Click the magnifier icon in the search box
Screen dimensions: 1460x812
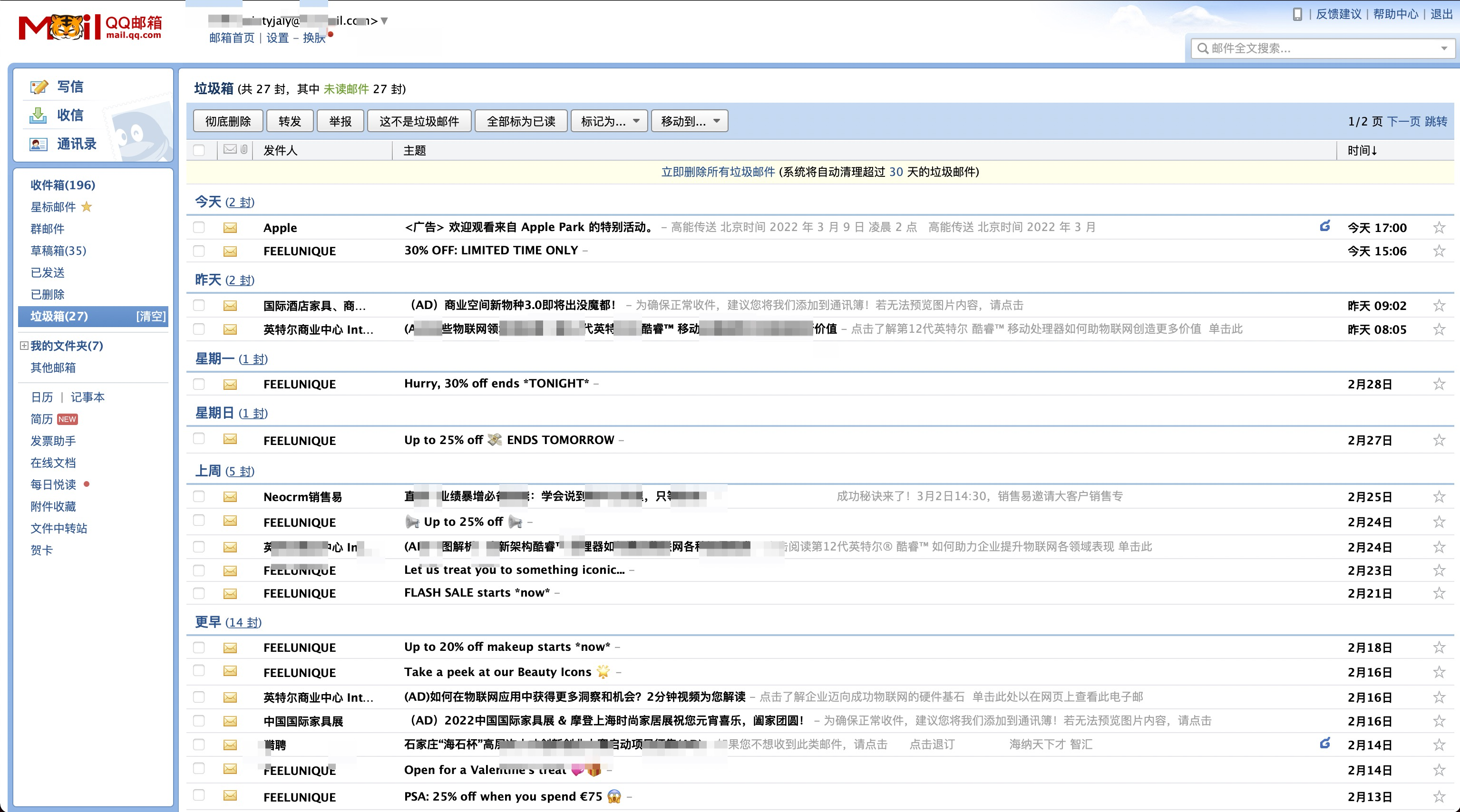[x=1202, y=49]
